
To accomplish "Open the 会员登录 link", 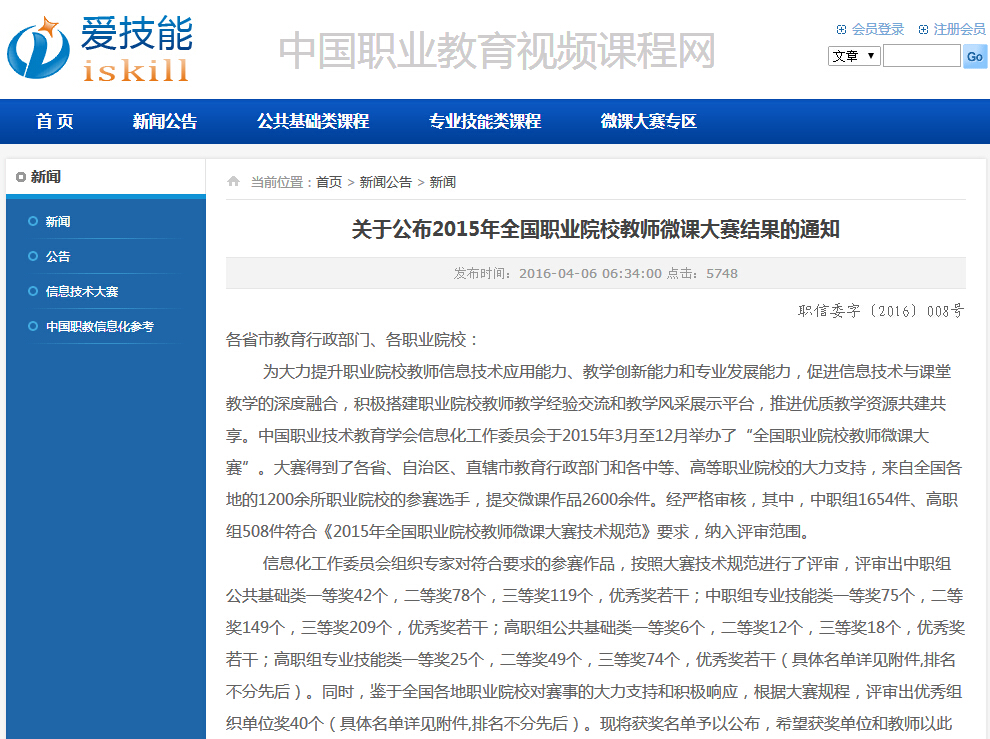I will 878,30.
